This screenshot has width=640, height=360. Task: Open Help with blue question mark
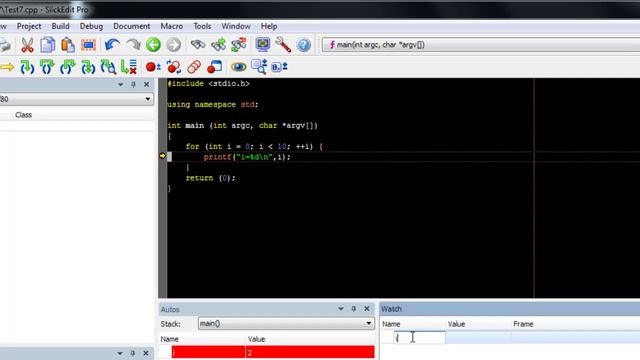(304, 44)
